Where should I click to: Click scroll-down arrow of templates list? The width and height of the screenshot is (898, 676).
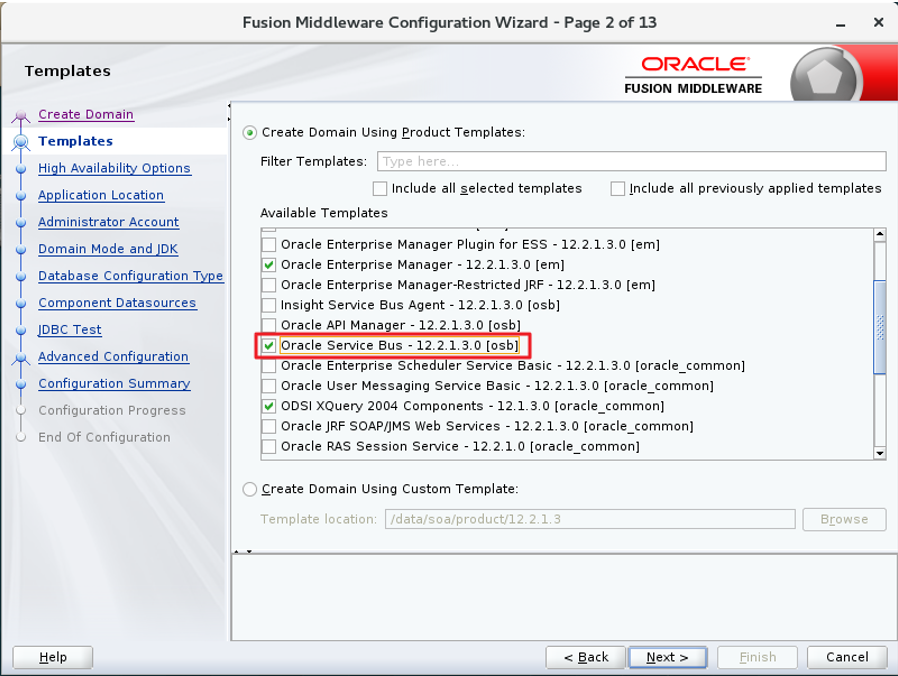click(880, 453)
